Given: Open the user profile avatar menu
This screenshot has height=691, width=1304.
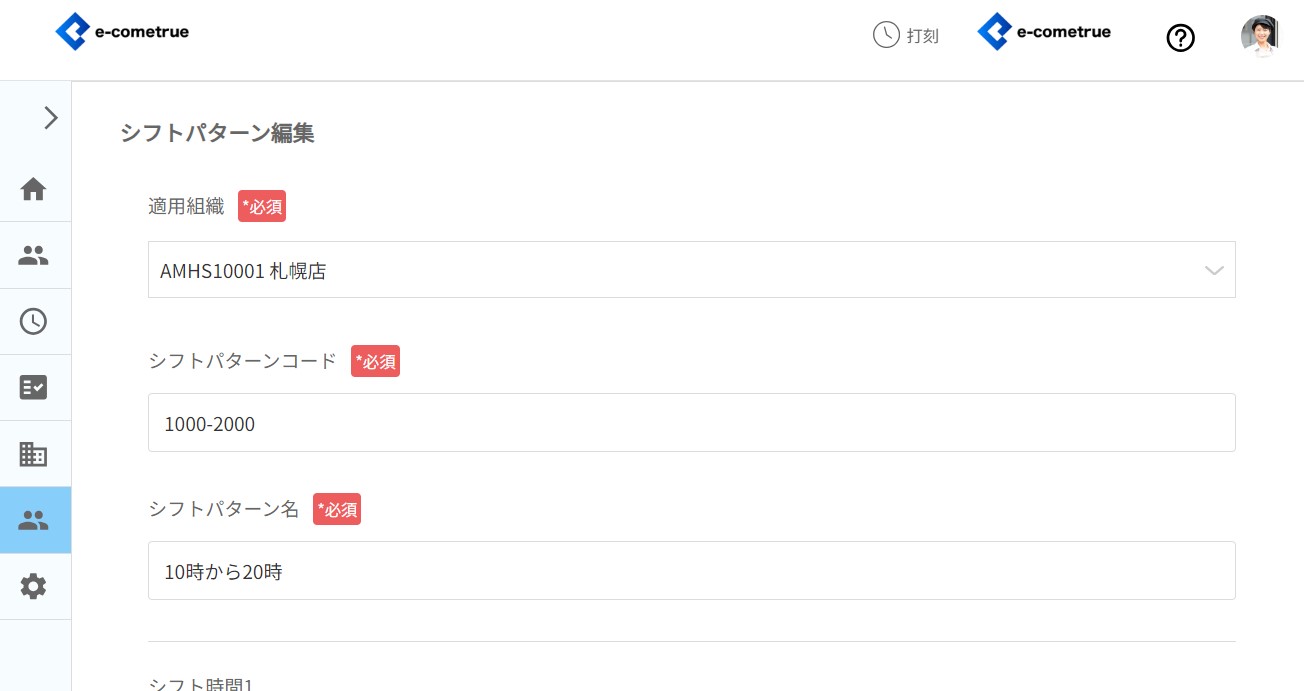Looking at the screenshot, I should pyautogui.click(x=1259, y=37).
